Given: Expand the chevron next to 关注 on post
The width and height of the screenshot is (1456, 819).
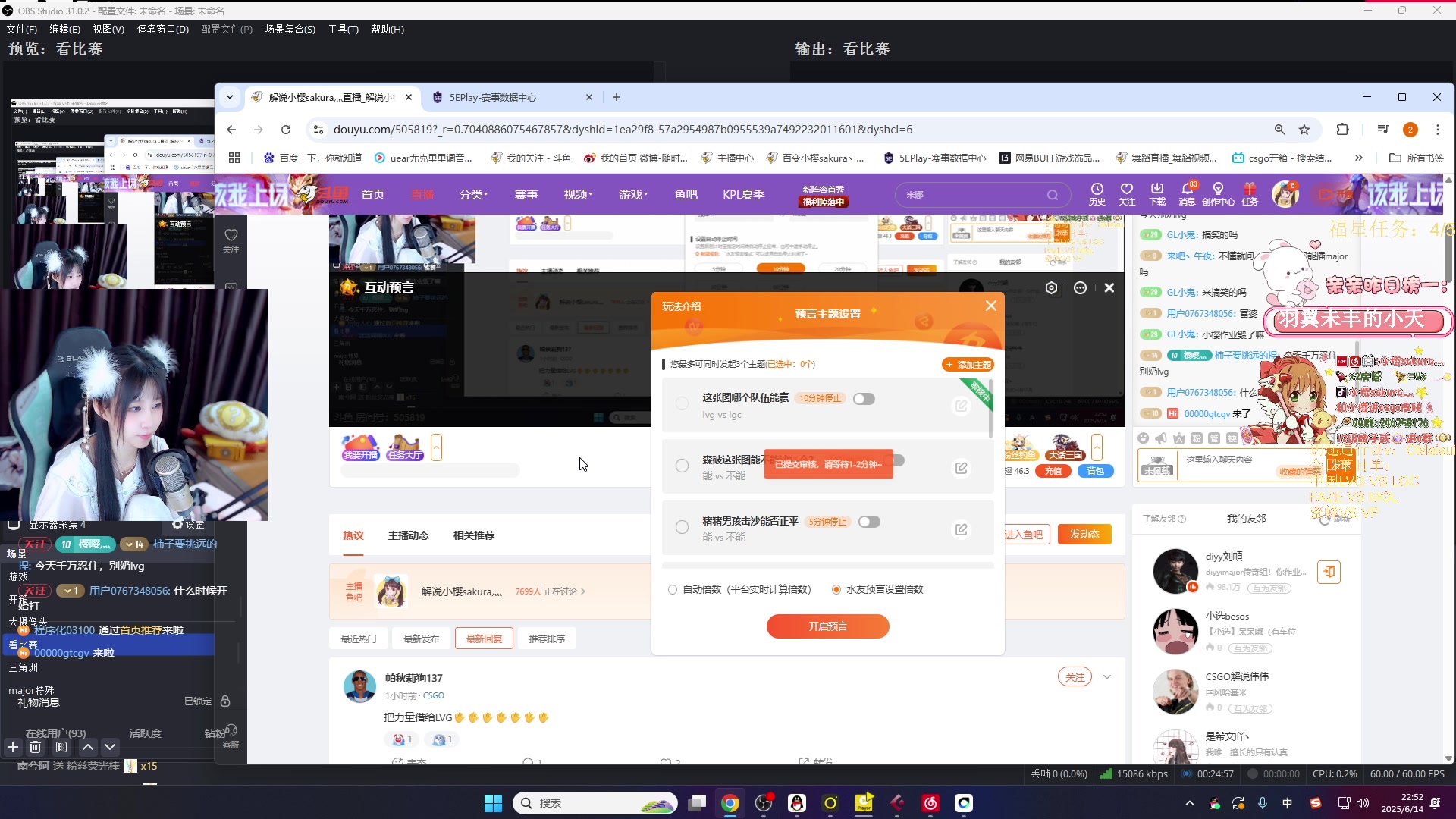Looking at the screenshot, I should pyautogui.click(x=1107, y=677).
